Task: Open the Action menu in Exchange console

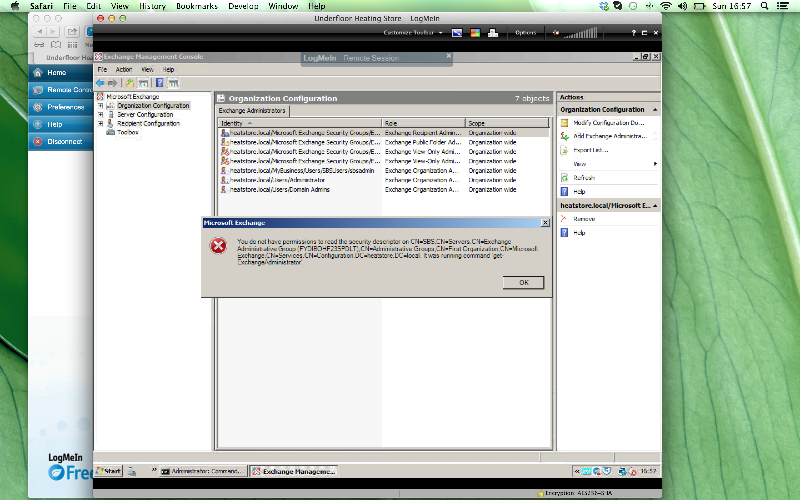Action: (x=123, y=69)
